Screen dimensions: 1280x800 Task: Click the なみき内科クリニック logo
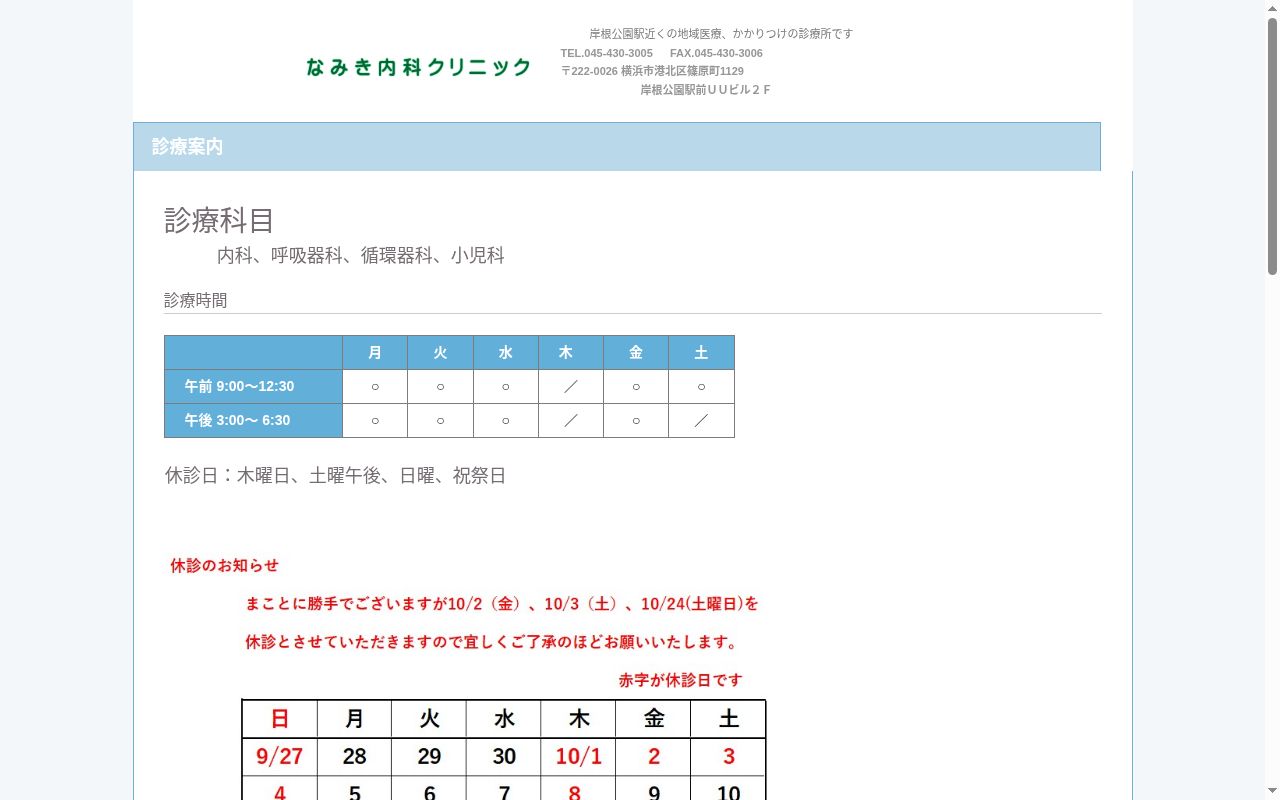(418, 67)
